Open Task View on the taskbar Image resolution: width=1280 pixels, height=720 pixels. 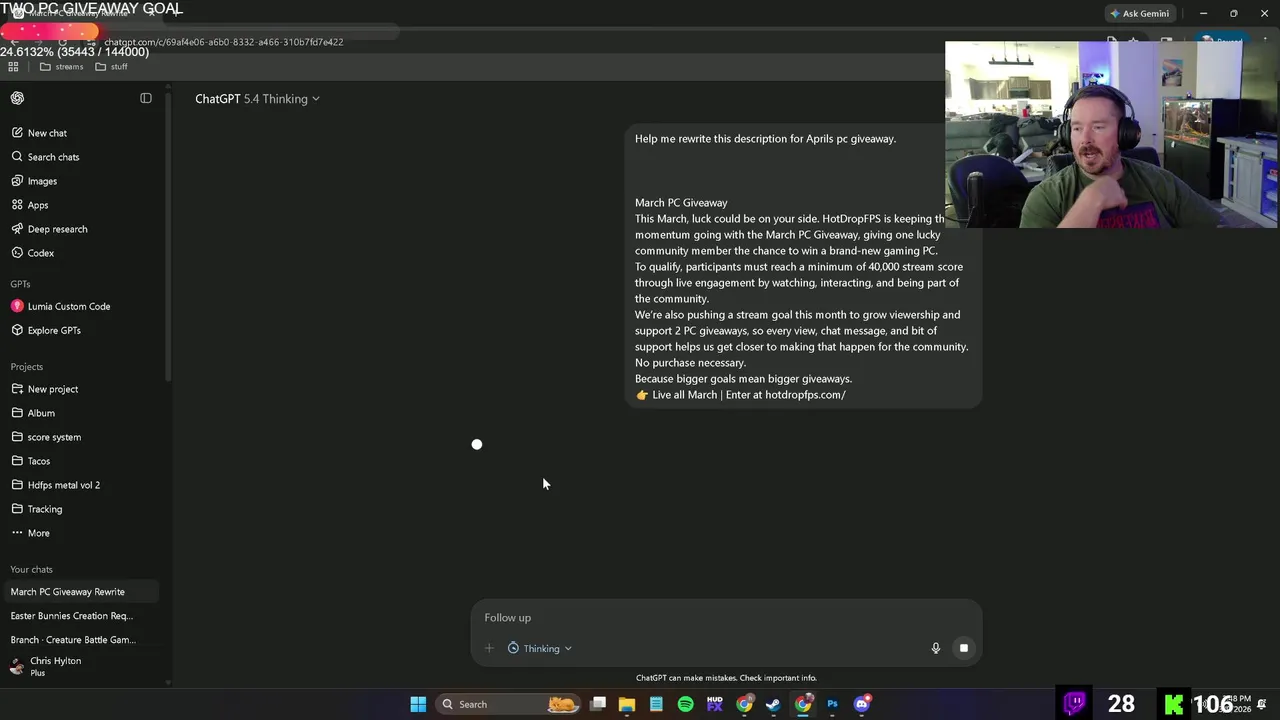pos(598,704)
